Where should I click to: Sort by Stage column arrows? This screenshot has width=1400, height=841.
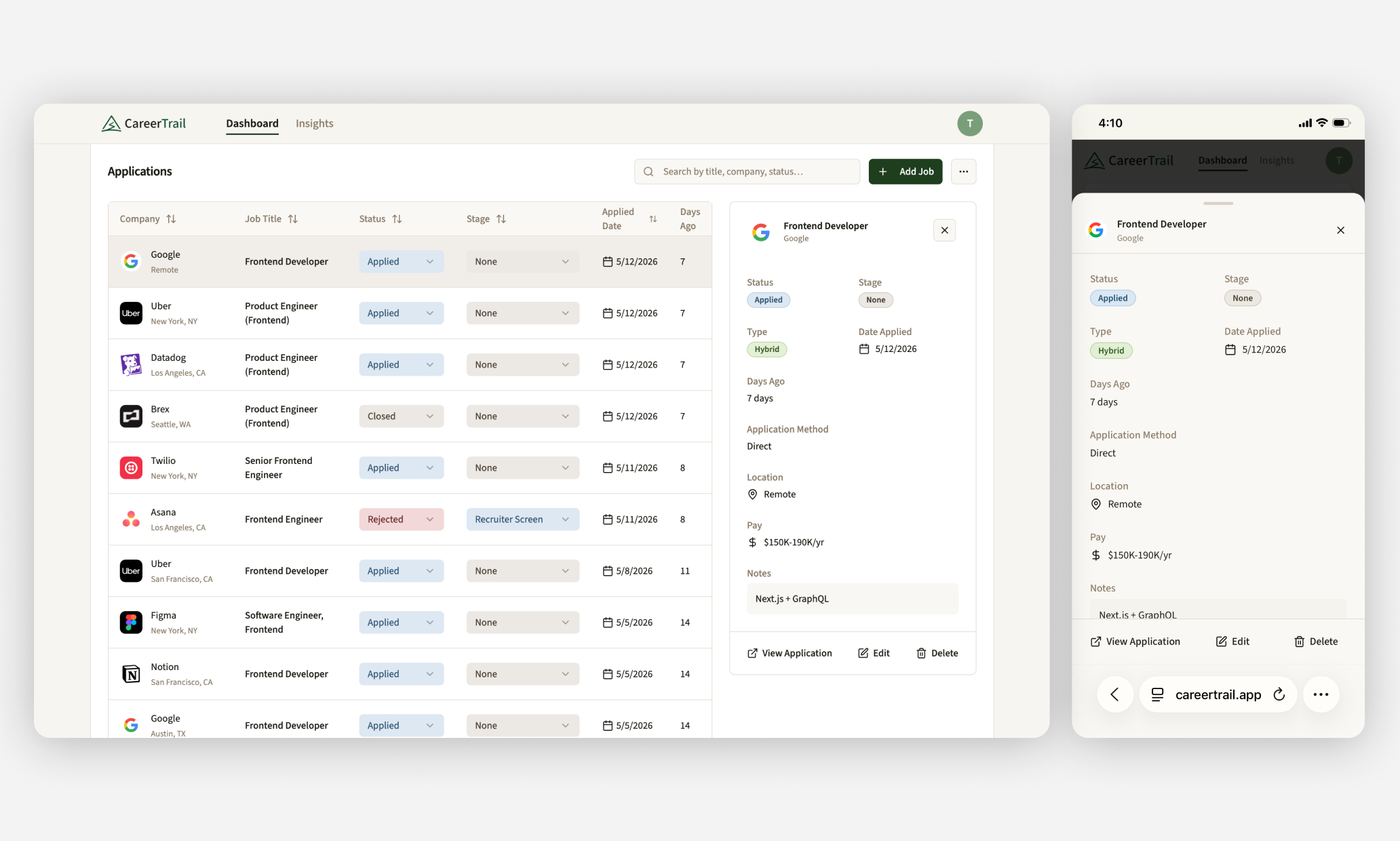(501, 219)
